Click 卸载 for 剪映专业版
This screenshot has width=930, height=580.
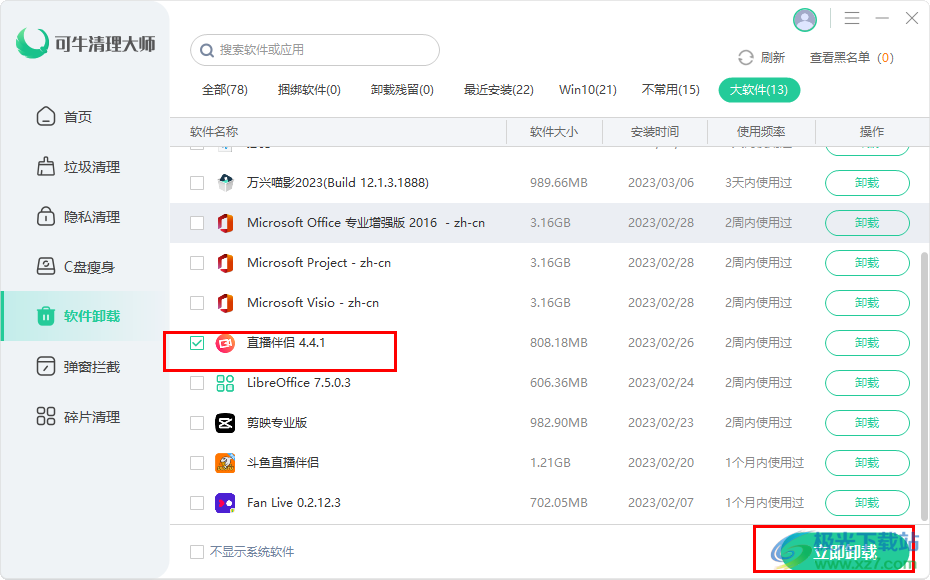[x=867, y=423]
